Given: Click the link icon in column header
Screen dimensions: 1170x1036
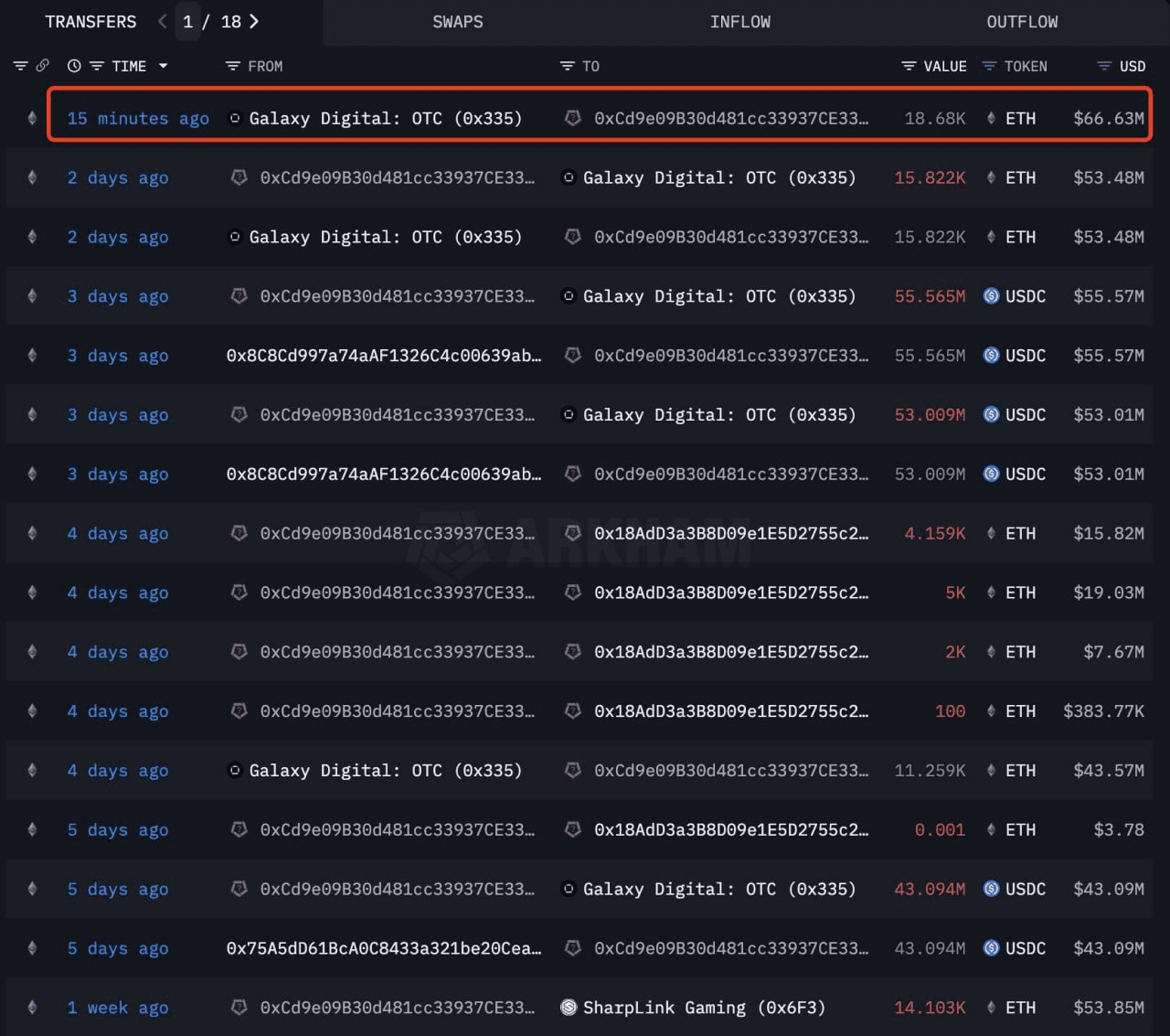Looking at the screenshot, I should click(42, 66).
